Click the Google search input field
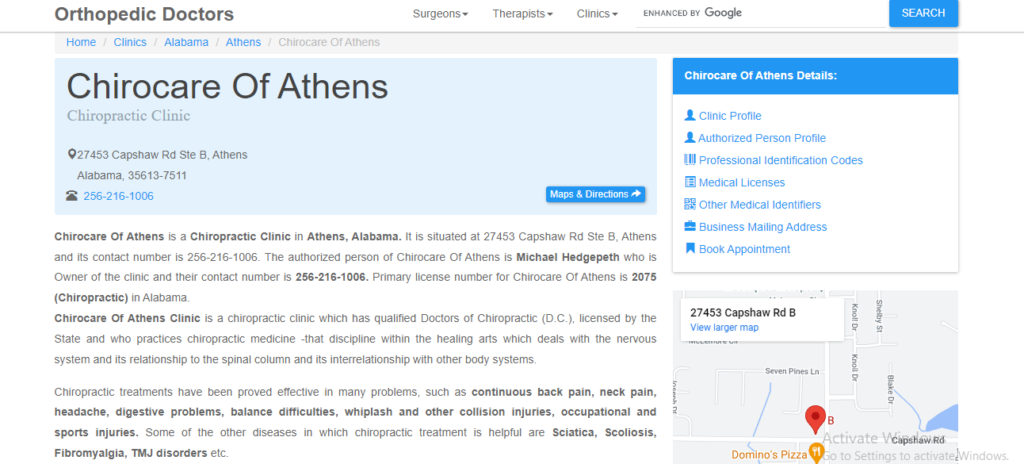This screenshot has height=464, width=1024. (x=810, y=13)
